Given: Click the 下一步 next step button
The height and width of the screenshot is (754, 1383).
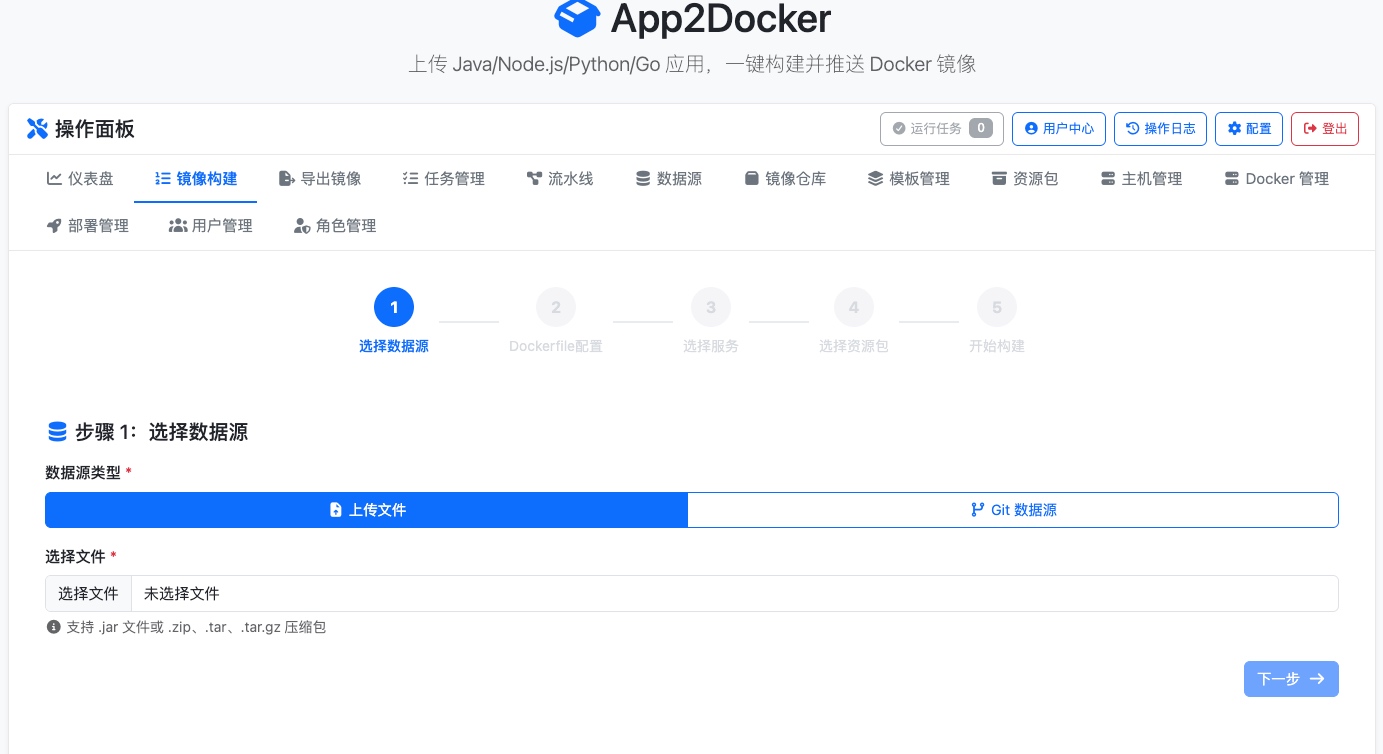Looking at the screenshot, I should coord(1291,679).
